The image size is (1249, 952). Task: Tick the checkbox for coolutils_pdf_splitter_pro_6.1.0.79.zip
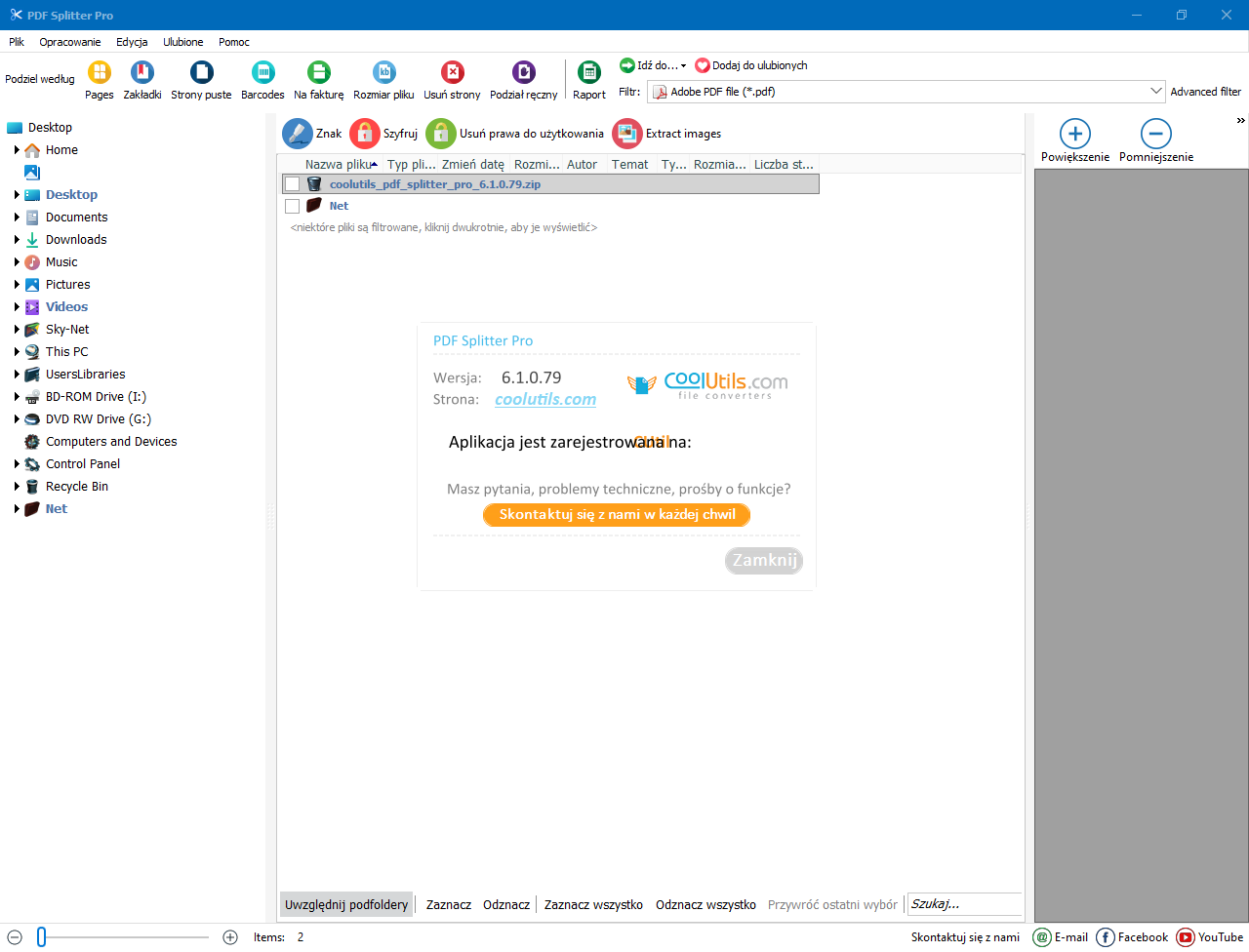292,184
